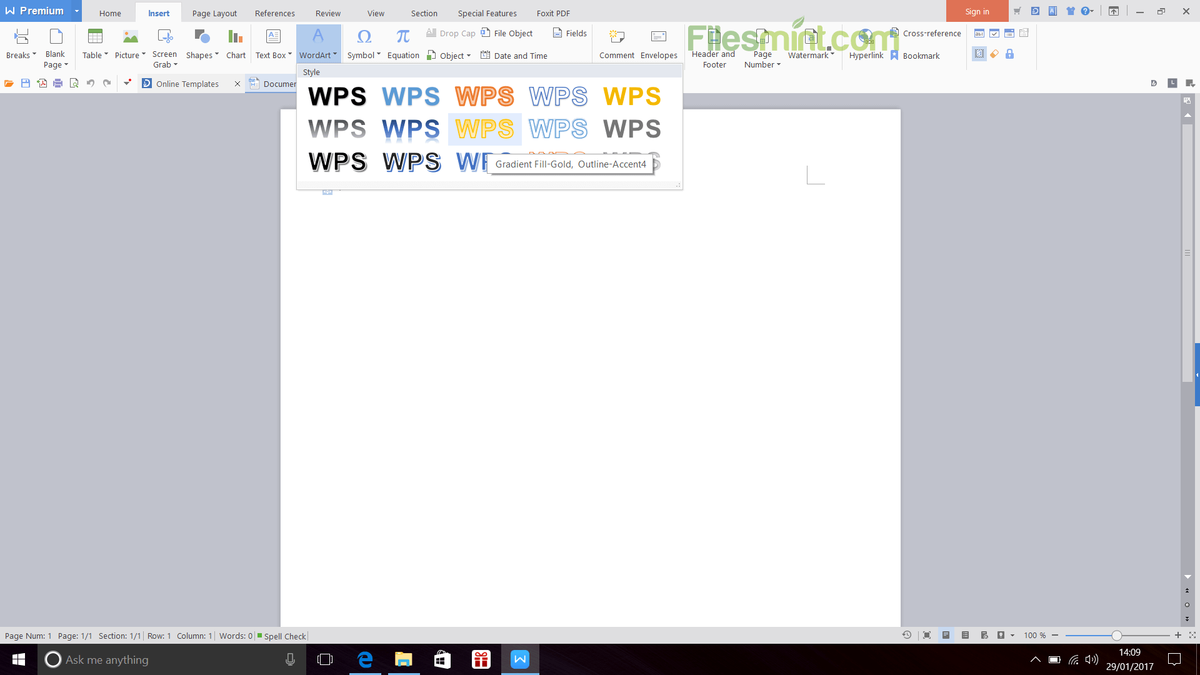Click the Sign in button

point(977,11)
